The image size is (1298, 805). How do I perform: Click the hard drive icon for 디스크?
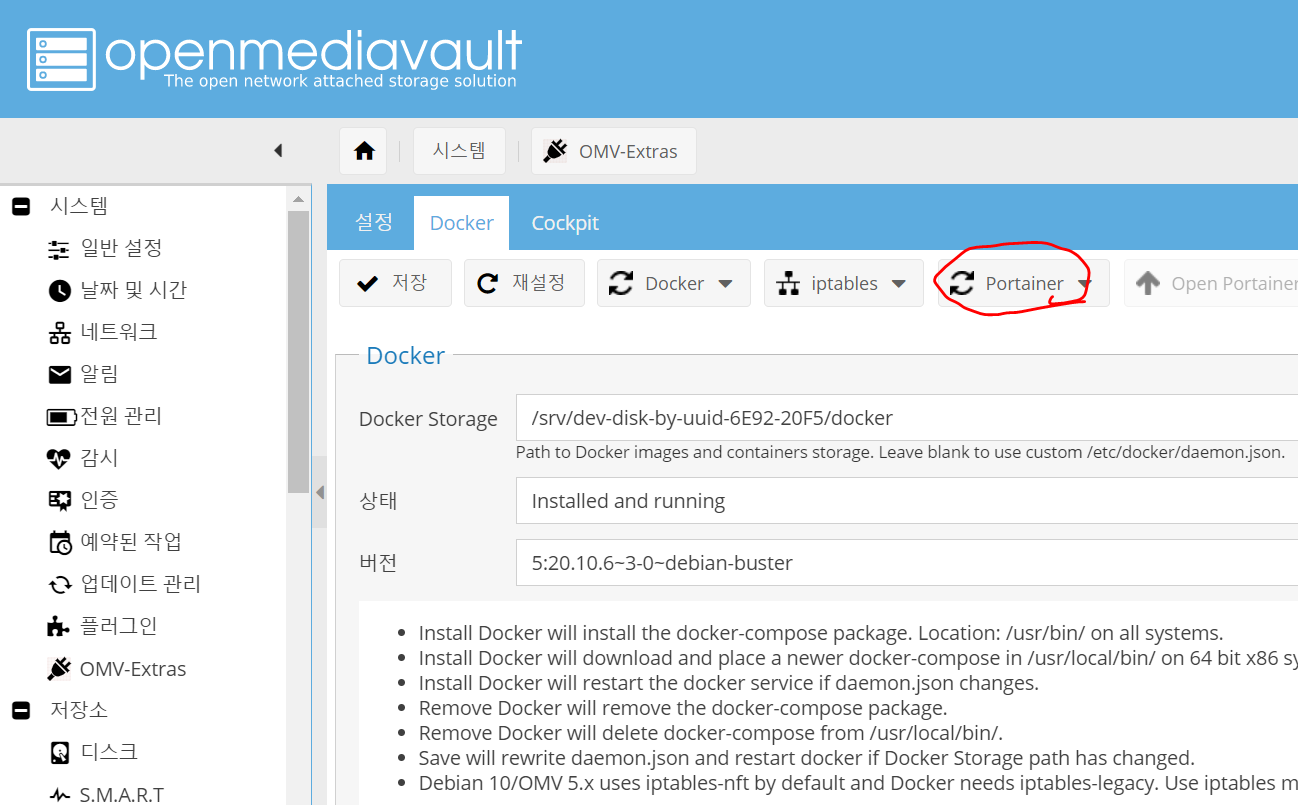click(x=60, y=752)
